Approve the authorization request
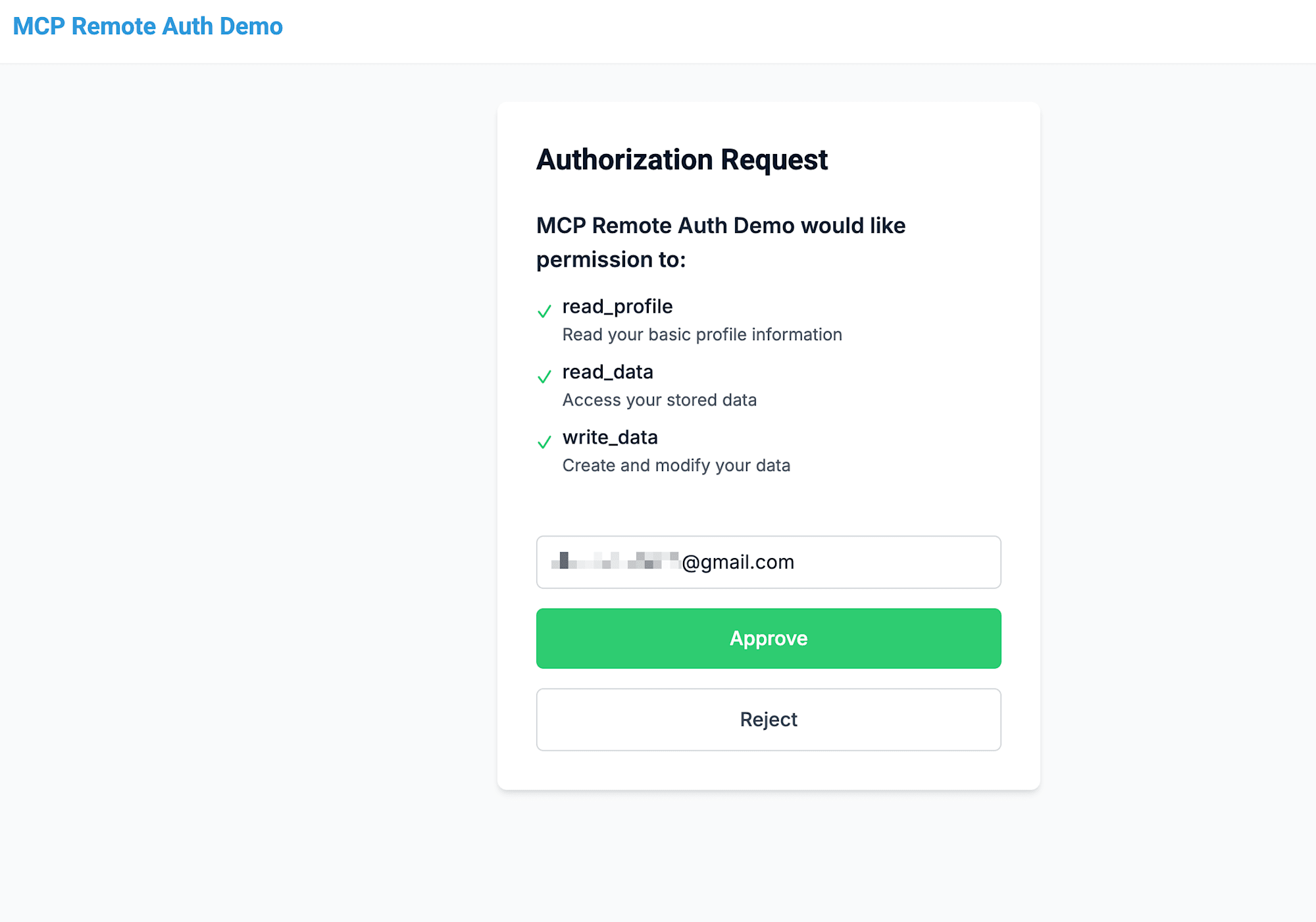The width and height of the screenshot is (1316, 922). [x=769, y=638]
